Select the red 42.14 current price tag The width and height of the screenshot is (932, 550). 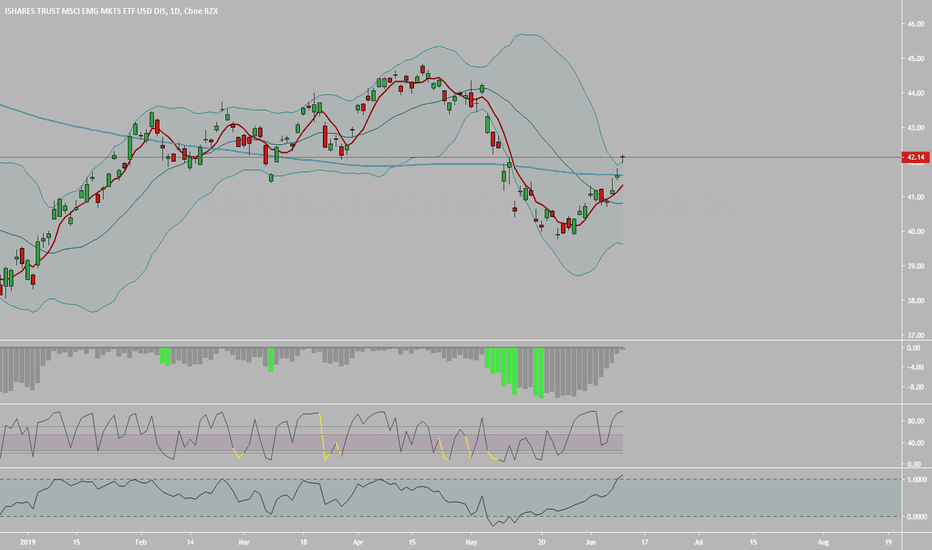click(915, 158)
